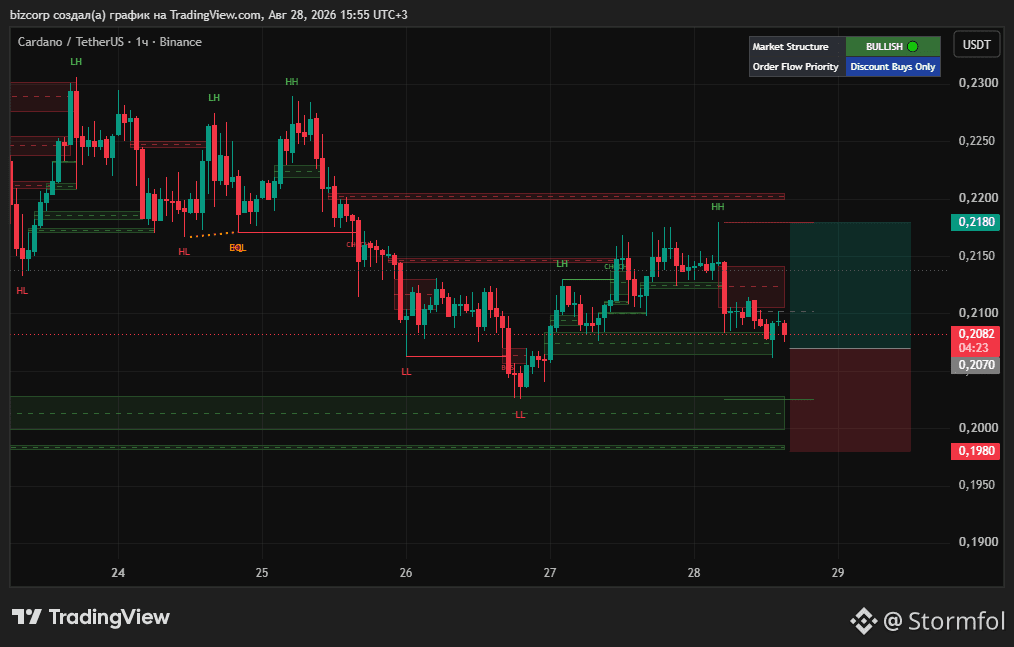Screen dimensions: 1014x647
Task: Click date 24 on the time axis
Action: [118, 573]
